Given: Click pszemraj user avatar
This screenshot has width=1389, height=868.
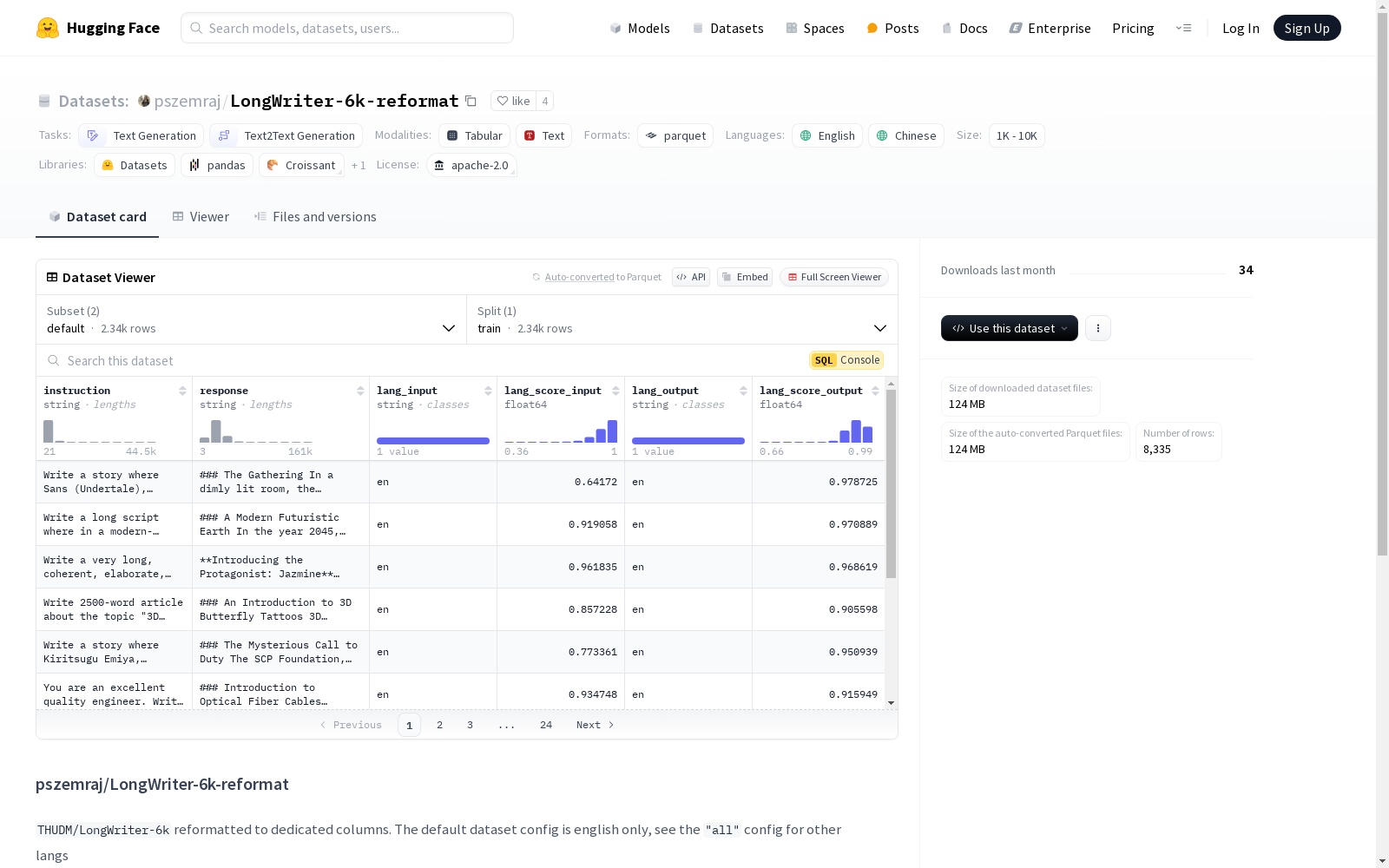Looking at the screenshot, I should (x=144, y=101).
